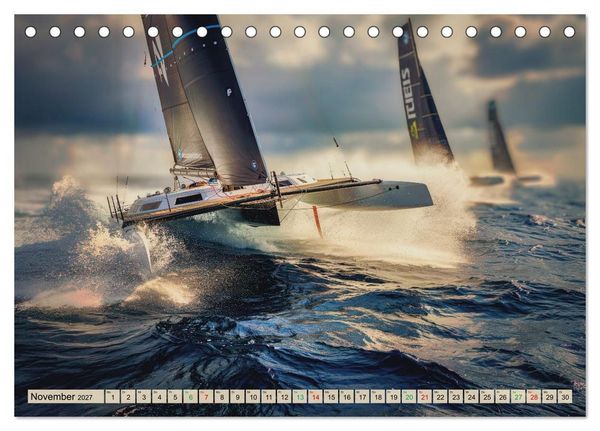The width and height of the screenshot is (600, 431).
Task: Pick date cell 16
Action: [347, 397]
